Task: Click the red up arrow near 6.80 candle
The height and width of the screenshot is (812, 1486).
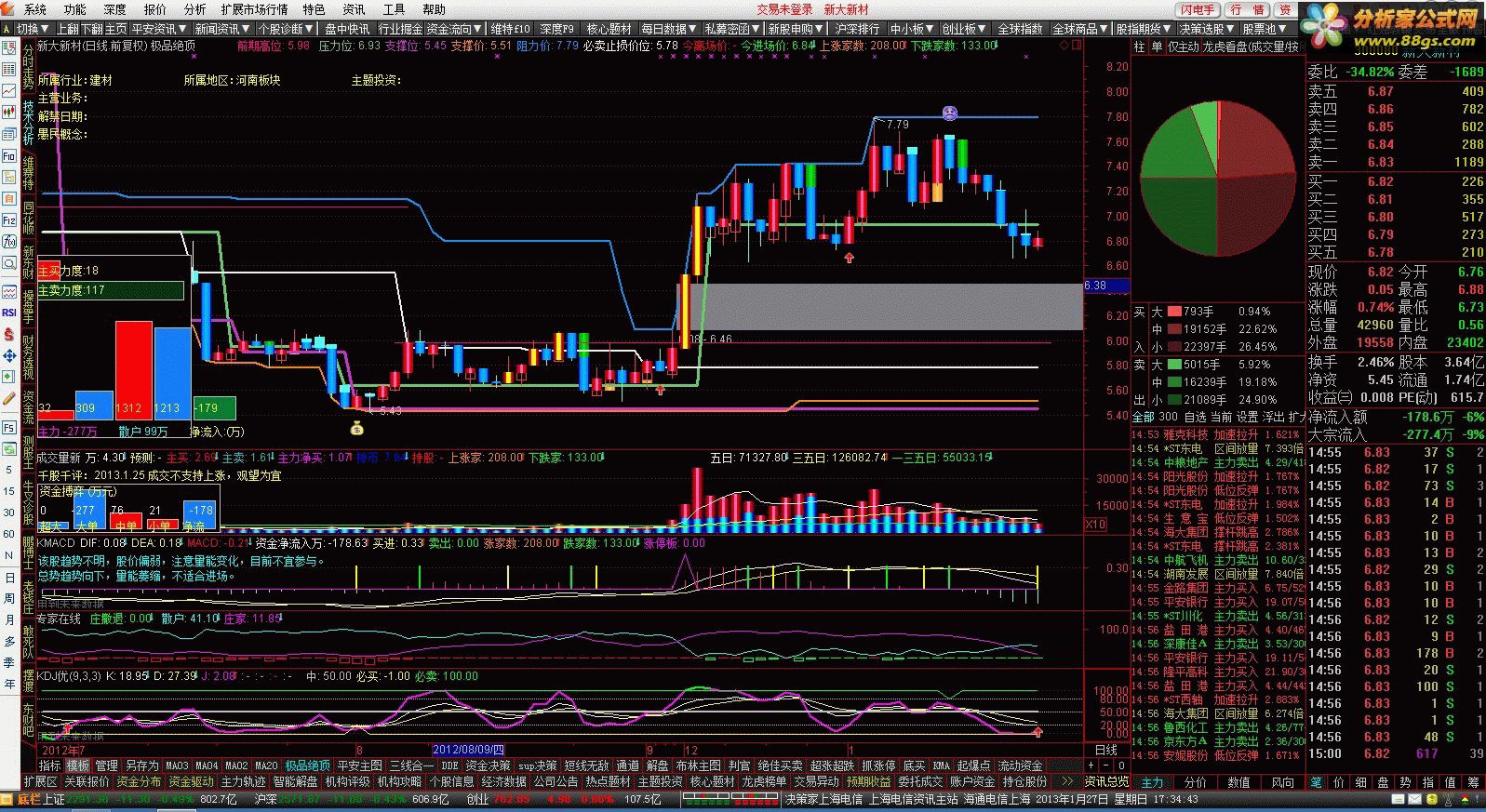Action: coord(849,258)
